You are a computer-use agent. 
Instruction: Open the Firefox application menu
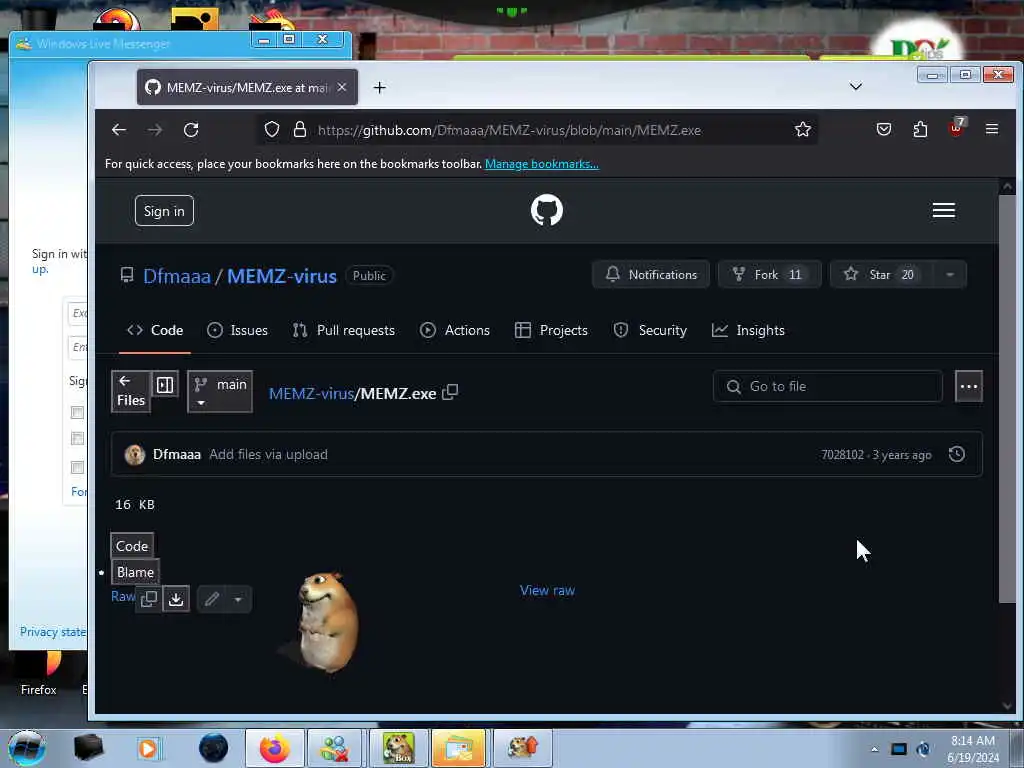pos(992,129)
